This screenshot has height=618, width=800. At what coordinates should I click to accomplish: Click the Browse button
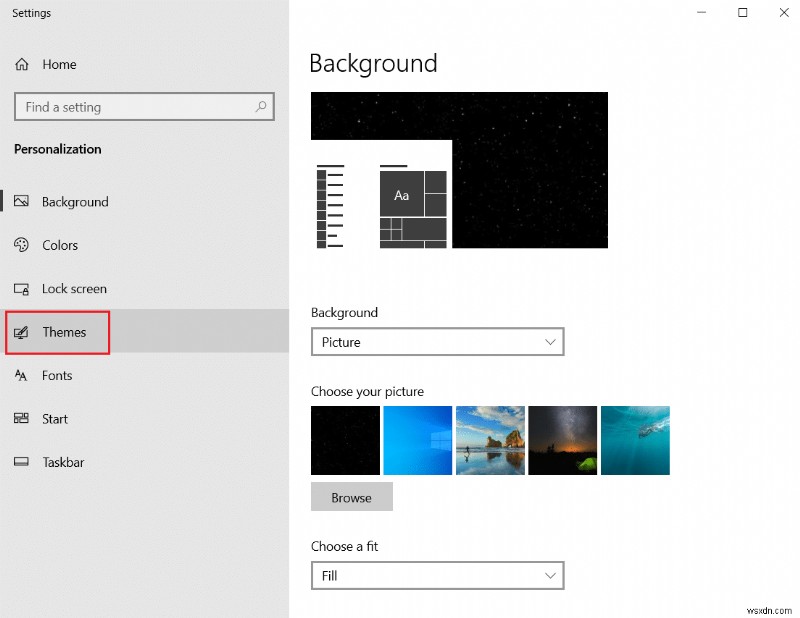351,496
